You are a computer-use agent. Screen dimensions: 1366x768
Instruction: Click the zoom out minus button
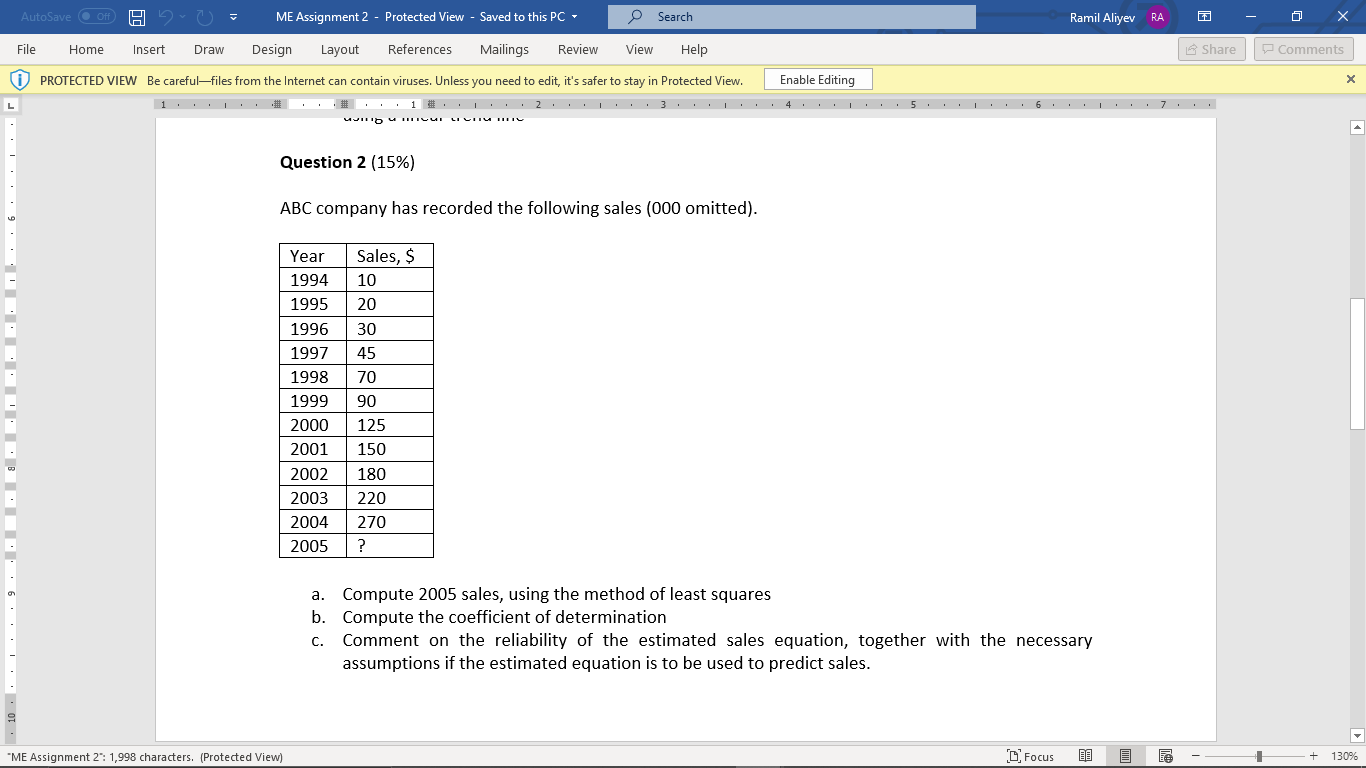[x=1197, y=757]
